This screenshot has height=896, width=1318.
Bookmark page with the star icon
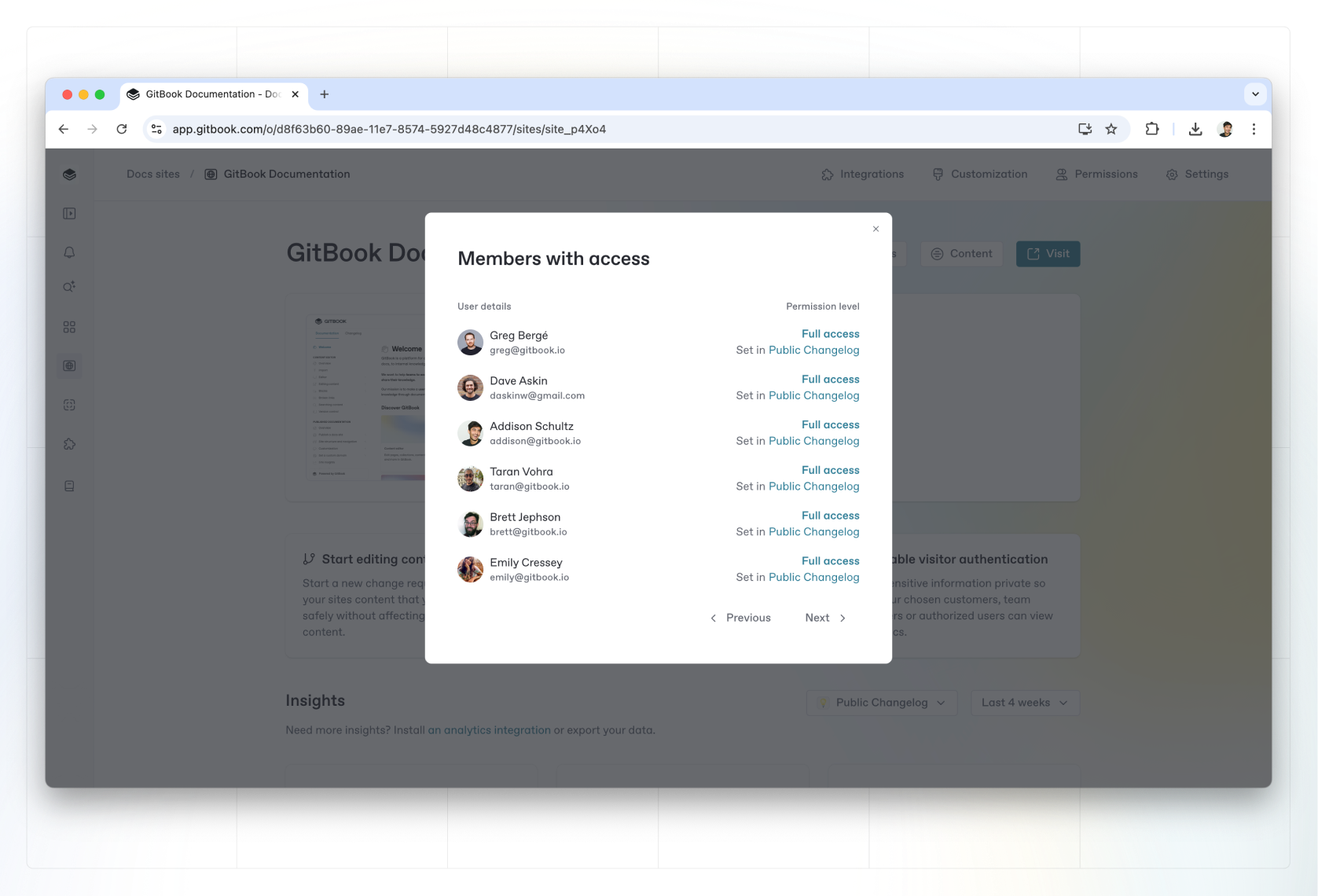point(1111,129)
